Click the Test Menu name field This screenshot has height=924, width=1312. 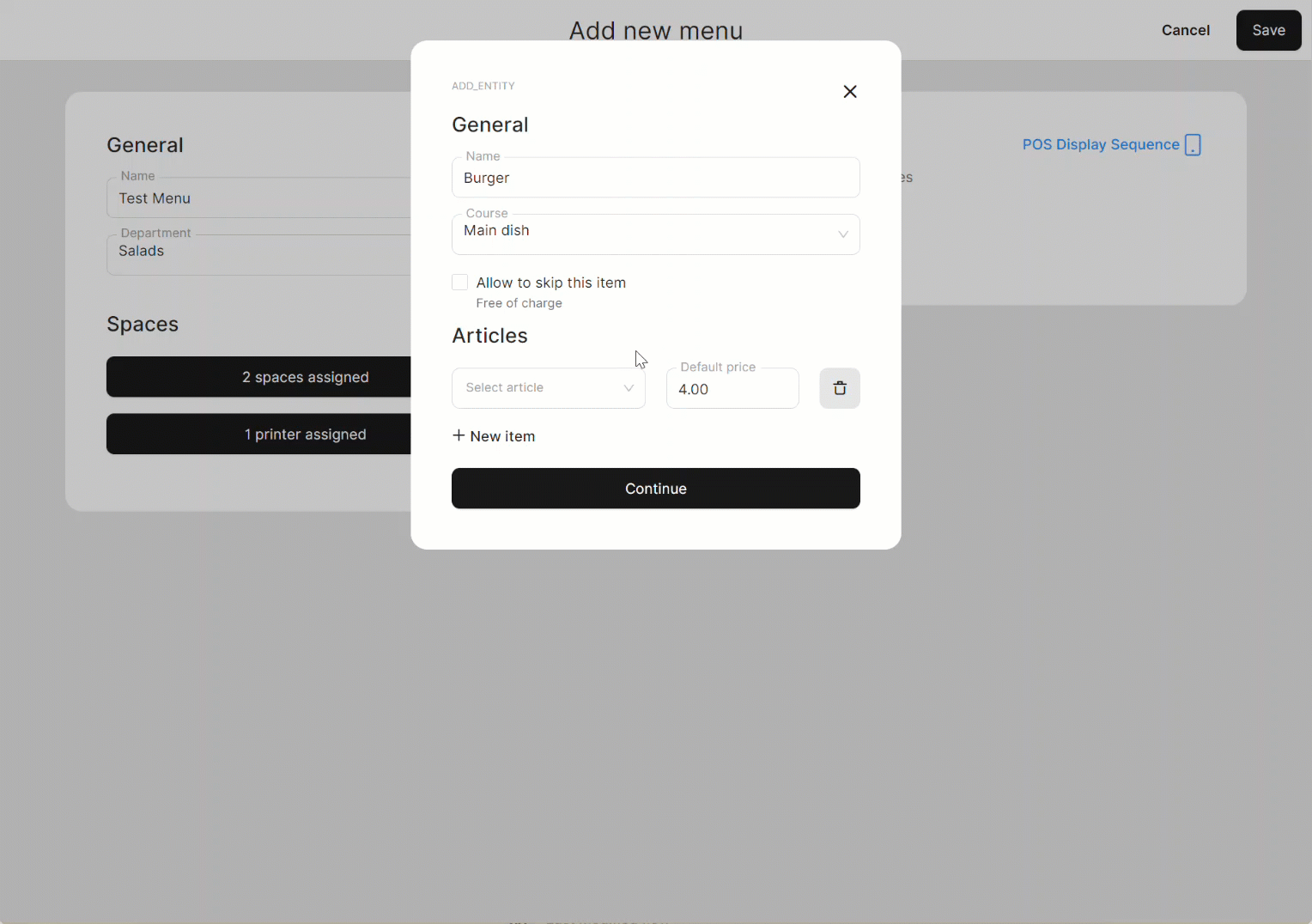click(x=258, y=198)
